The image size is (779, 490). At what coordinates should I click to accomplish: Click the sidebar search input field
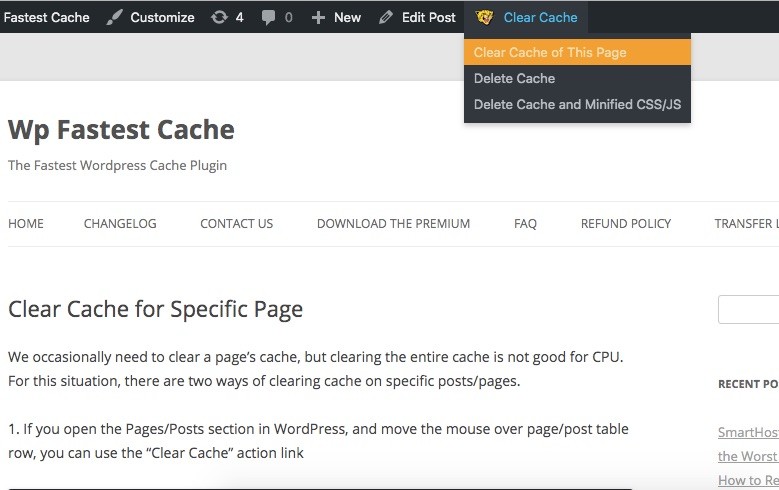[x=748, y=310]
